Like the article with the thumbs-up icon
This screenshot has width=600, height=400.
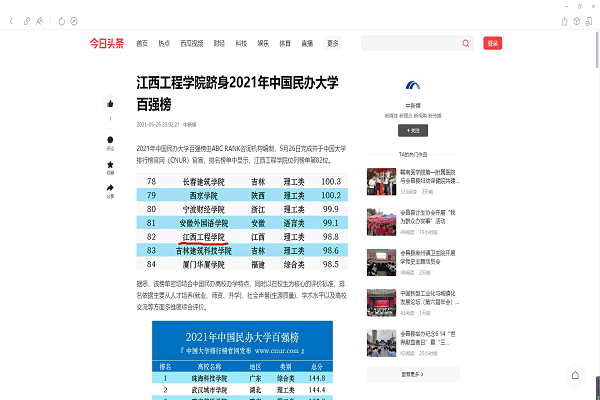110,104
